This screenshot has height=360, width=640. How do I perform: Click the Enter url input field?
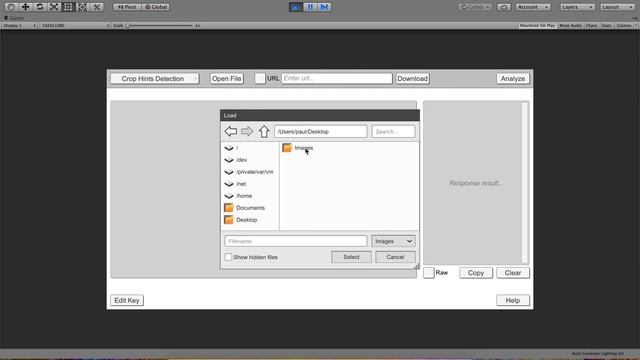pos(337,78)
